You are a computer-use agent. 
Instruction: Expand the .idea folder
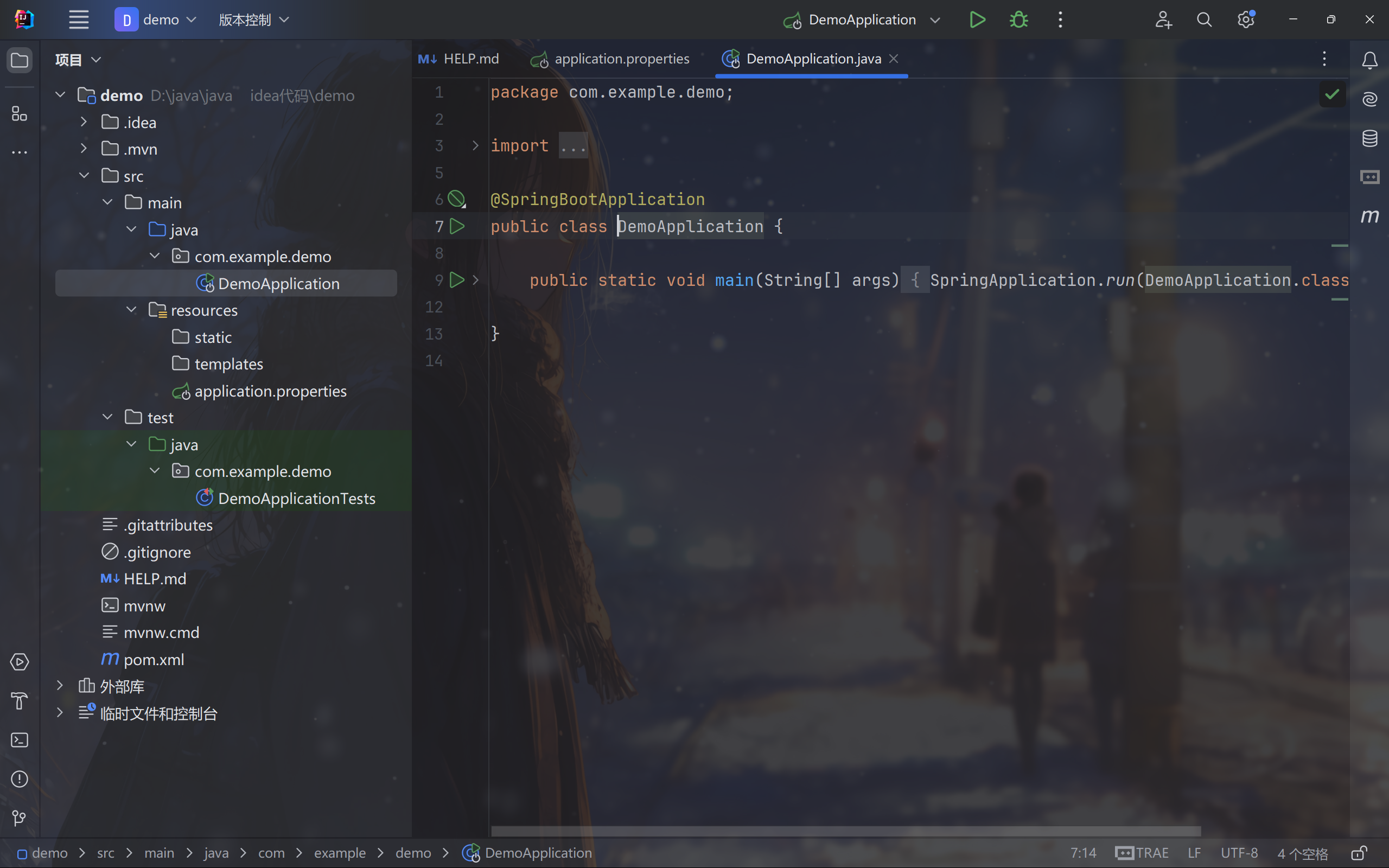84,122
